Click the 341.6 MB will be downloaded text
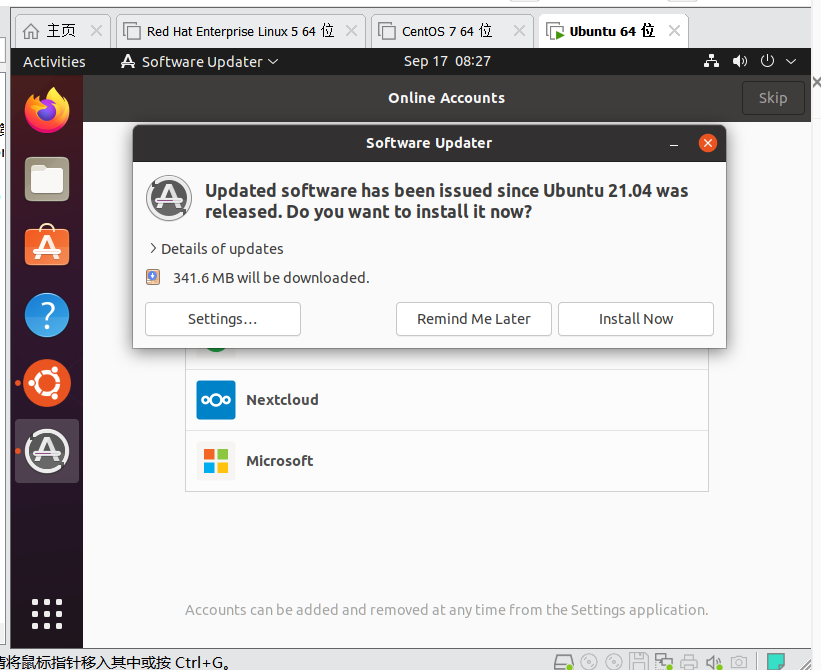 click(x=271, y=277)
